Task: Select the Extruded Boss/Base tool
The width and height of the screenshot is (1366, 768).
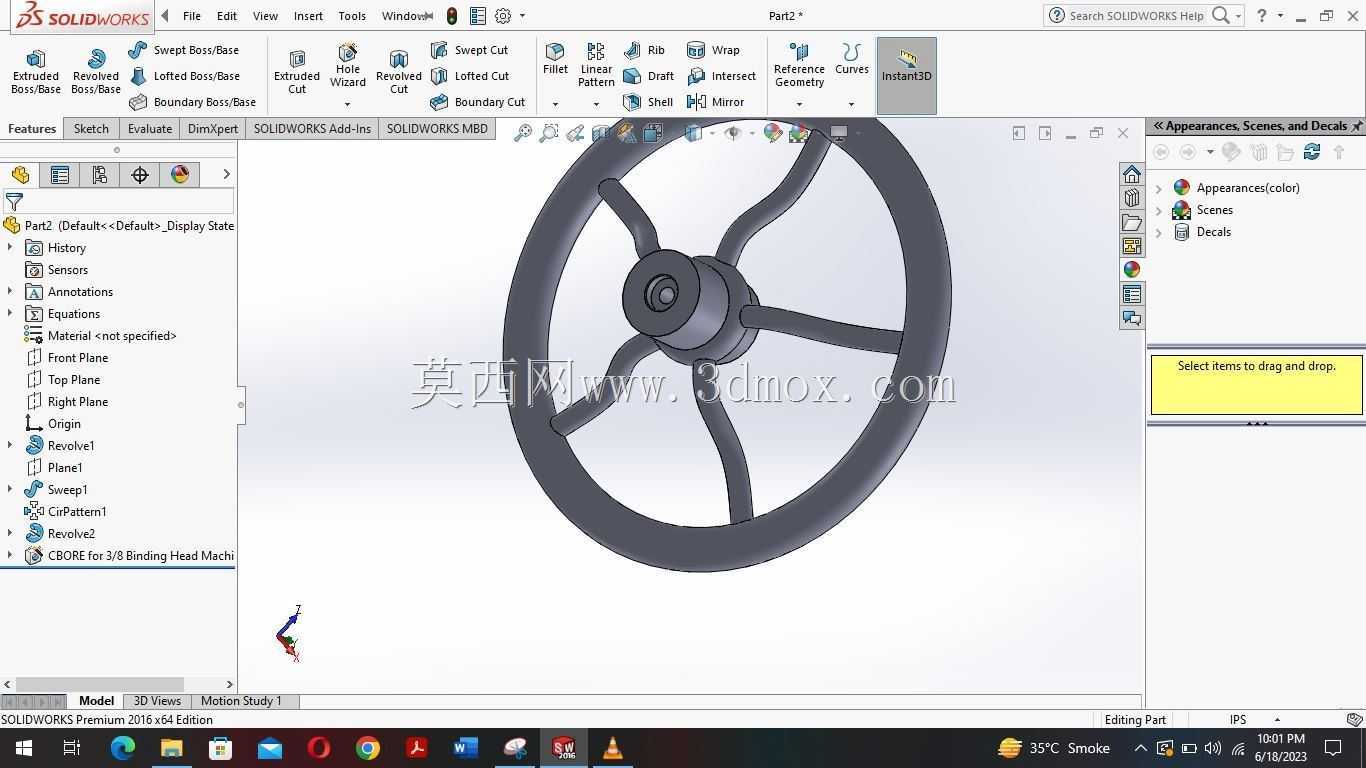Action: tap(36, 72)
